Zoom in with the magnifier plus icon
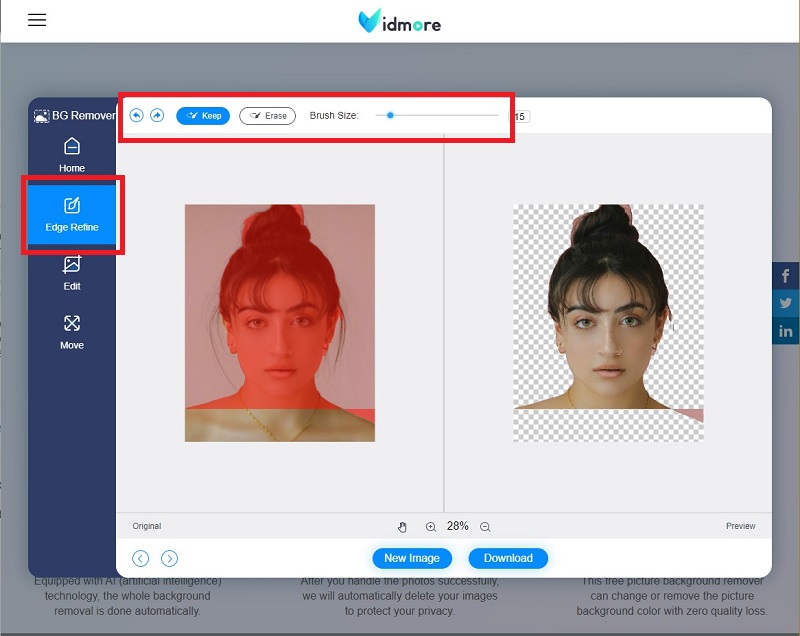The image size is (800, 636). click(431, 527)
